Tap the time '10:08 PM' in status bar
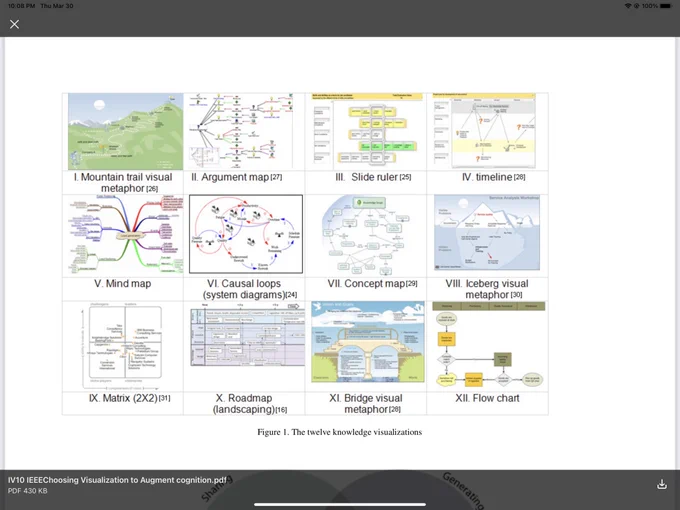Image resolution: width=680 pixels, height=510 pixels. coord(22,6)
